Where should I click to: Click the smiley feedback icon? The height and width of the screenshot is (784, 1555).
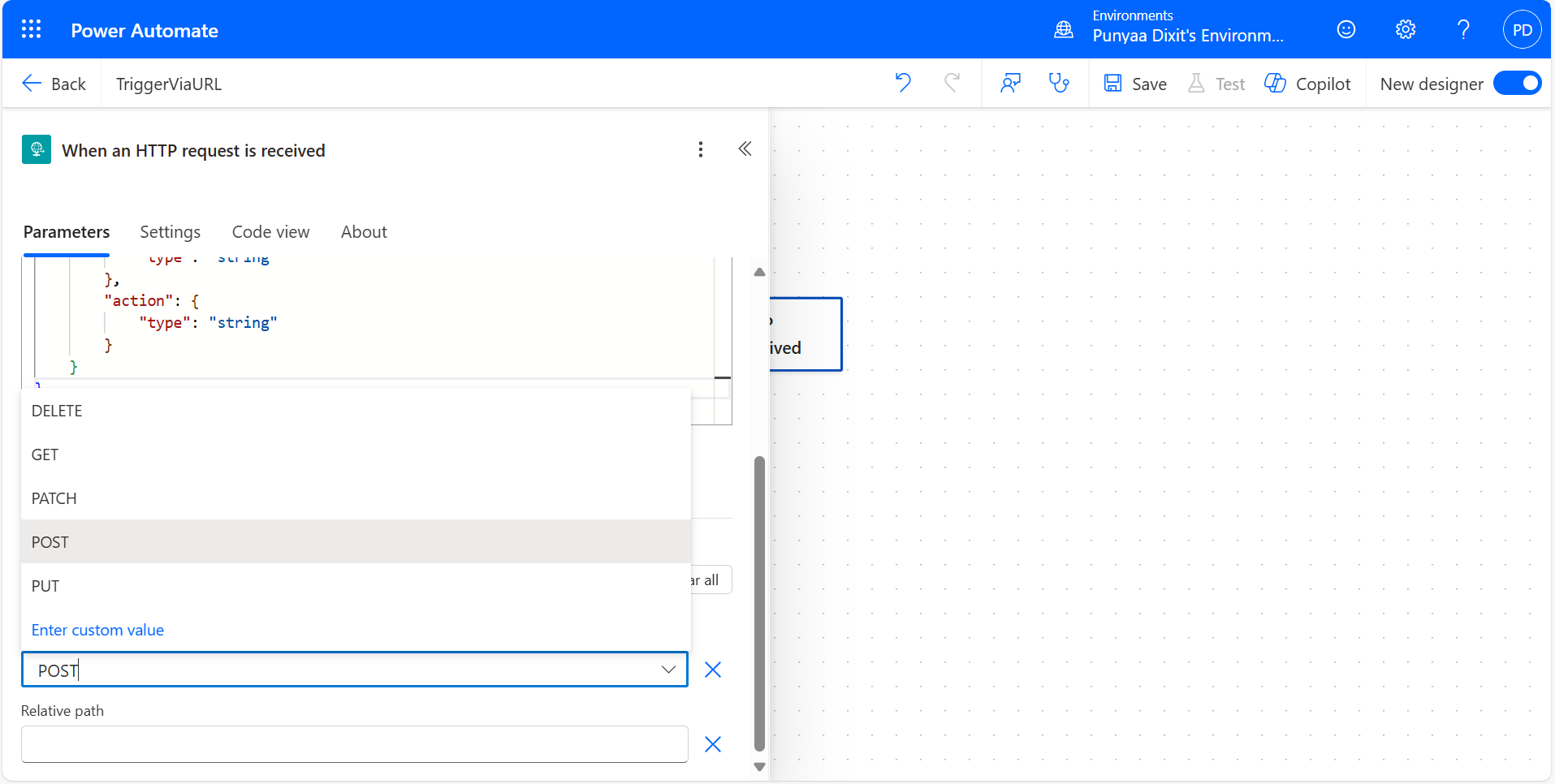coord(1346,30)
